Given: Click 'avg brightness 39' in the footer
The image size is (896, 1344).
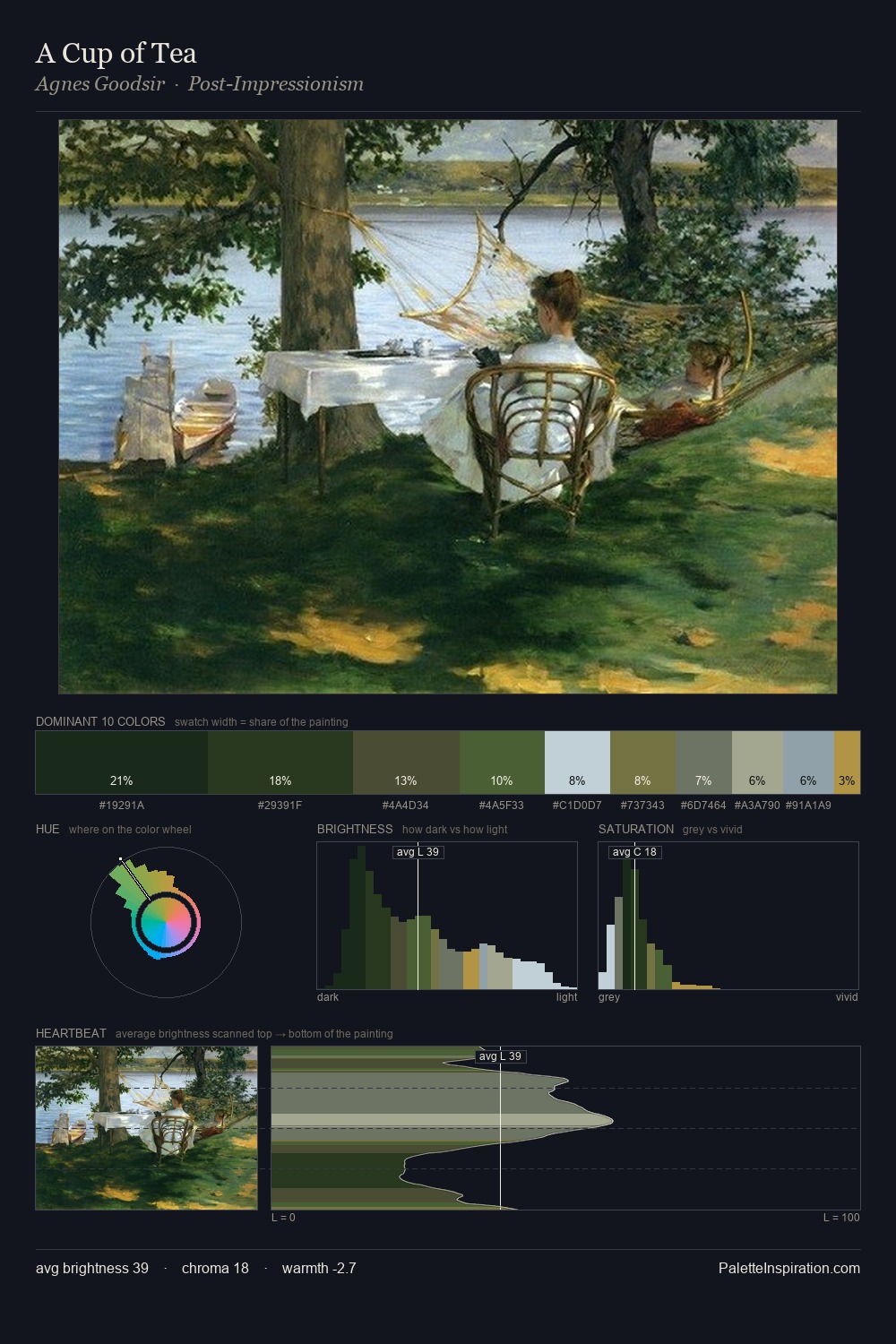Looking at the screenshot, I should click(x=92, y=1268).
